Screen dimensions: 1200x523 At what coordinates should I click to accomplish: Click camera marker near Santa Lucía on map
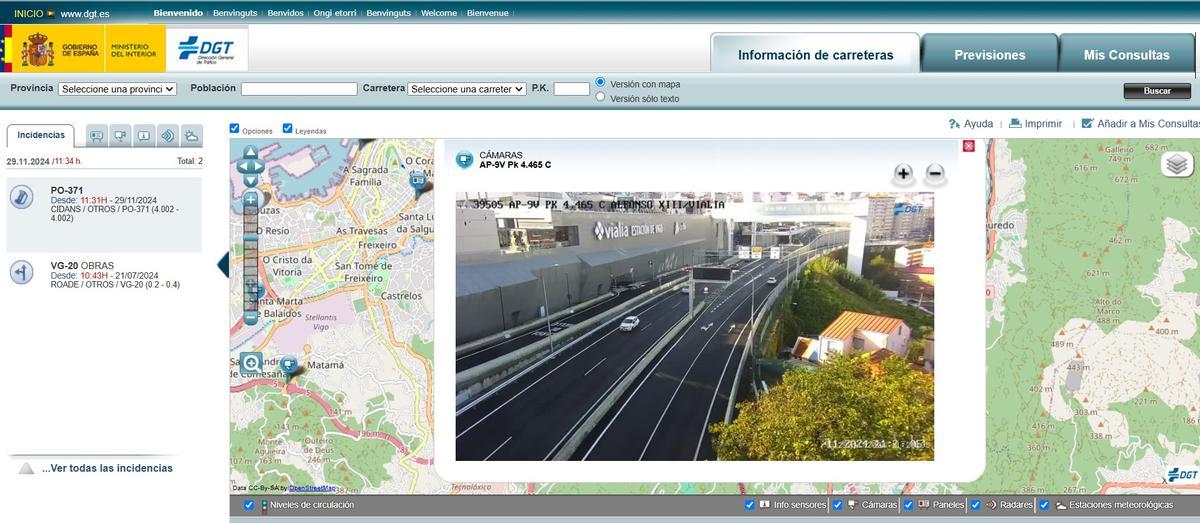419,182
